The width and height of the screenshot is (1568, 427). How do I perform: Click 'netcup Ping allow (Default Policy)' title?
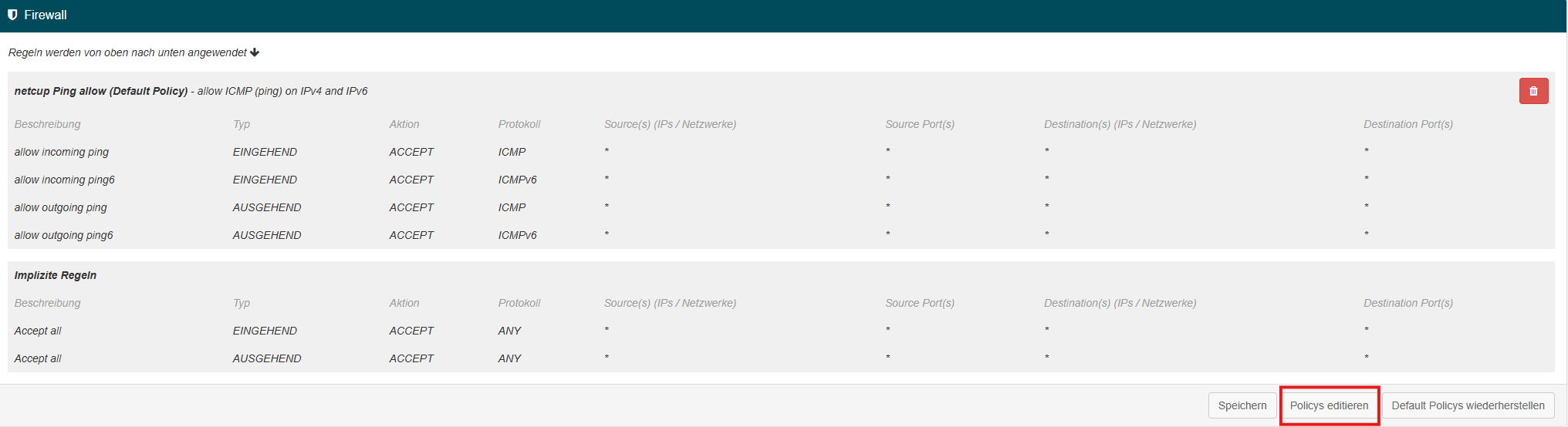tap(101, 91)
